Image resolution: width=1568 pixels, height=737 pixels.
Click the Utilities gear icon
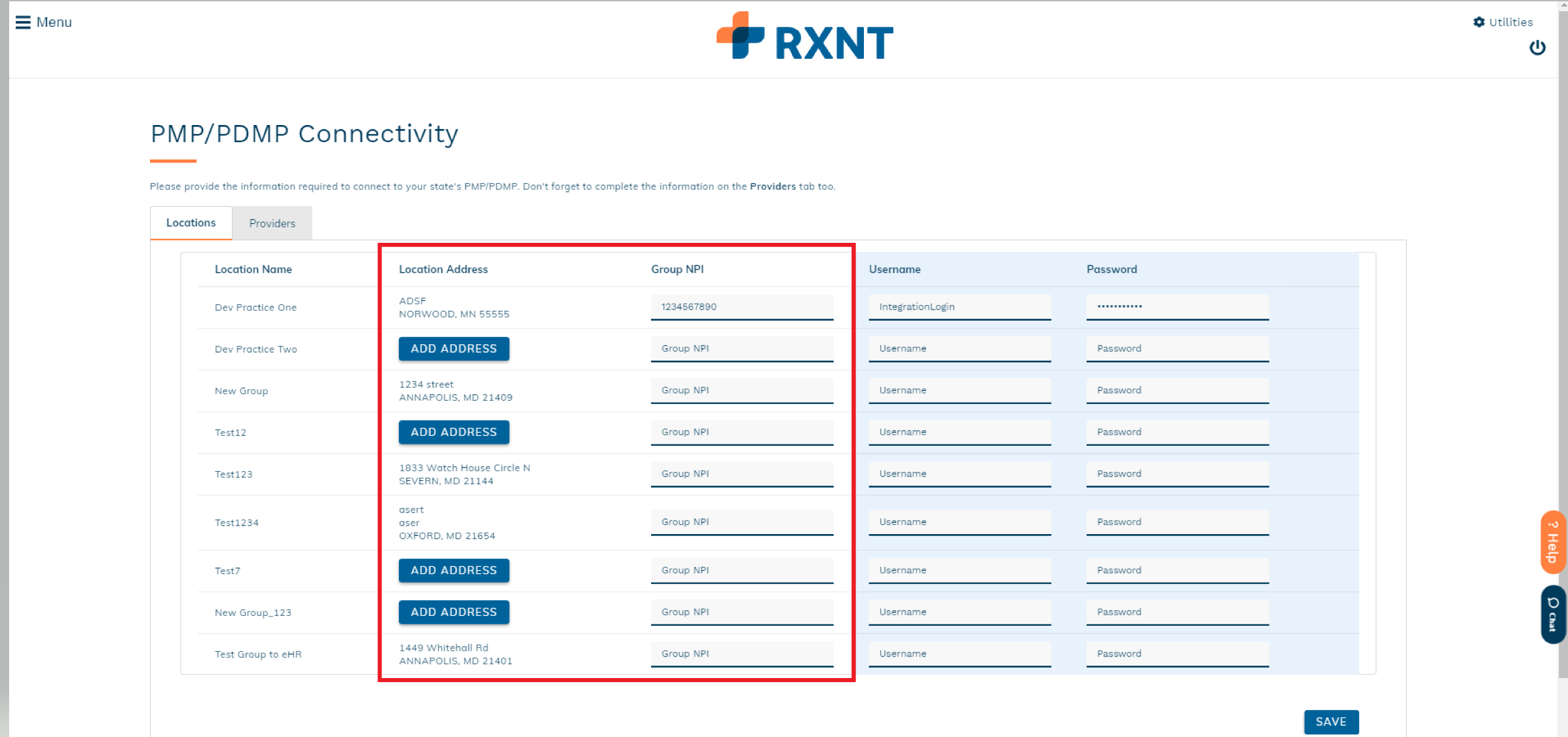tap(1479, 22)
